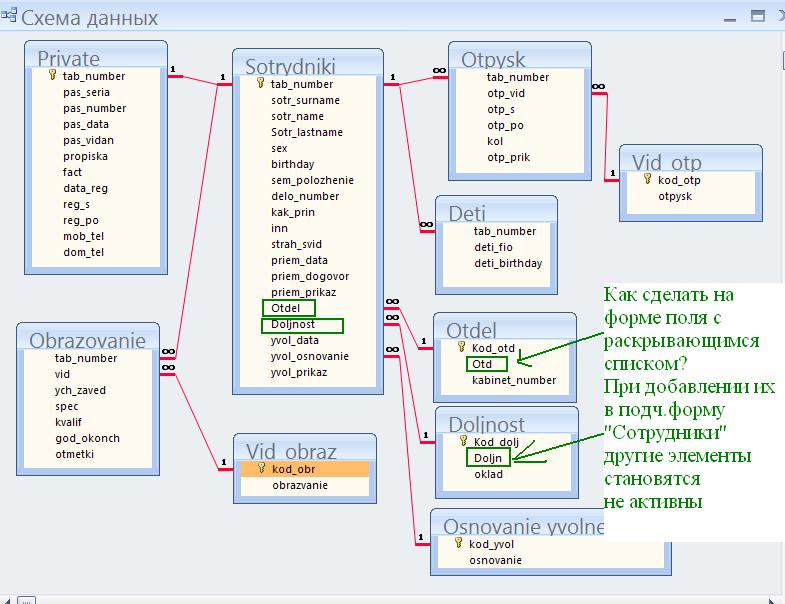Select osnovanie field in Osnovanie_yvolneniya
This screenshot has height=604, width=785.
point(495,560)
